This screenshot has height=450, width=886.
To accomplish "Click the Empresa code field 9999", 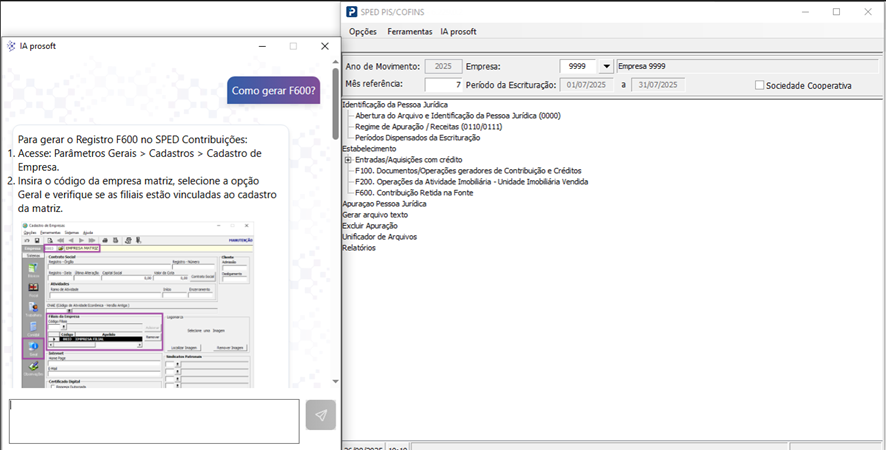I will coord(579,67).
